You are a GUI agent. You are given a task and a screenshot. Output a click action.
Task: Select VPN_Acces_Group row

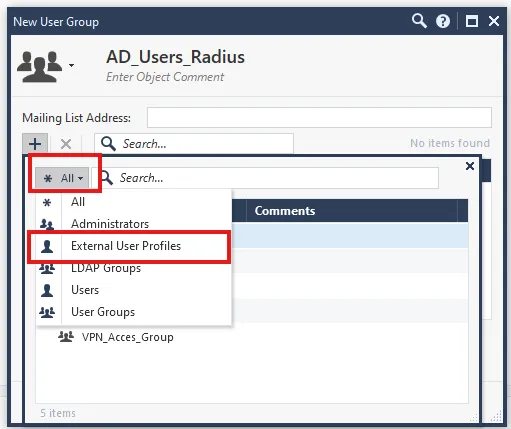click(x=252, y=337)
